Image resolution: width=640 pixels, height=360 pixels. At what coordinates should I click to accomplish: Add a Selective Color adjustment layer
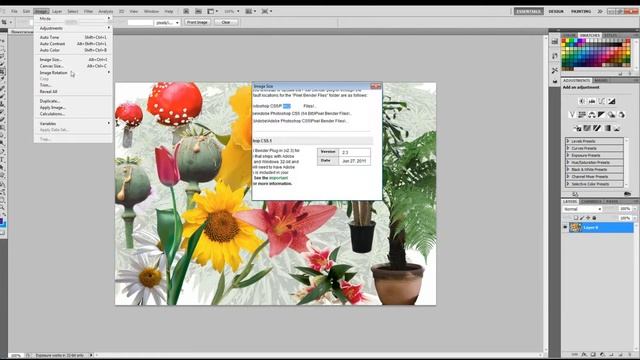[x=617, y=128]
